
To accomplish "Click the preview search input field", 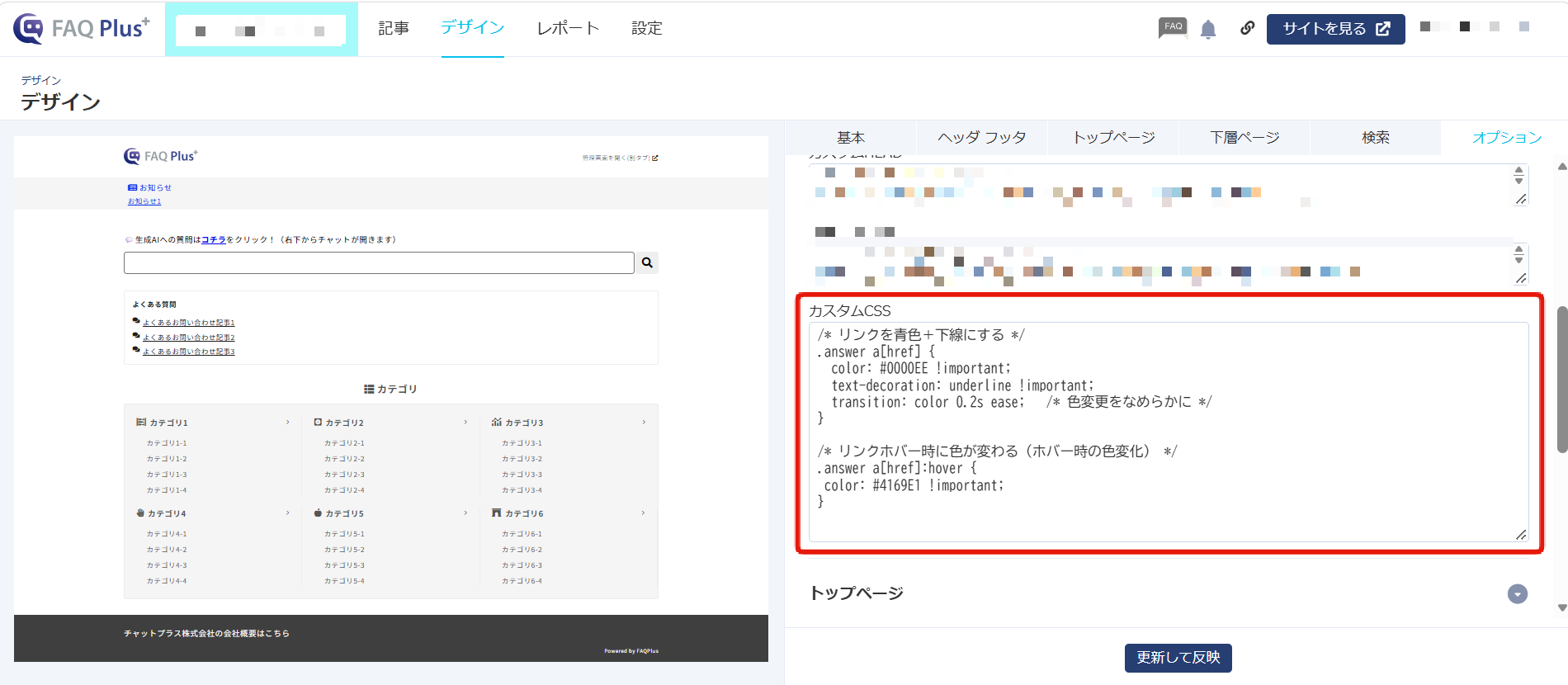I will point(379,262).
